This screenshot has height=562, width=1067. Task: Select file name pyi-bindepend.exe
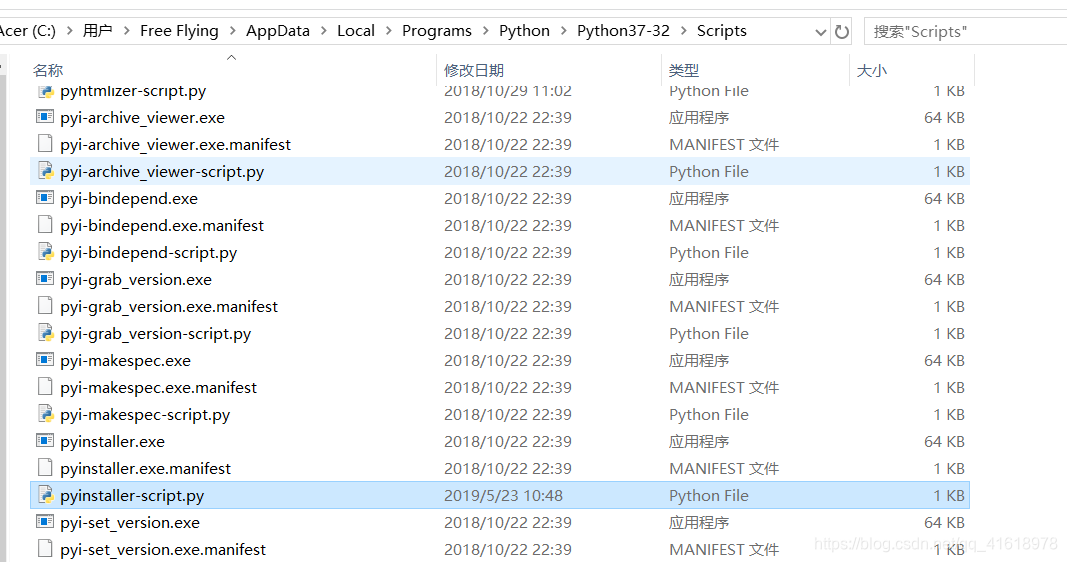[129, 199]
